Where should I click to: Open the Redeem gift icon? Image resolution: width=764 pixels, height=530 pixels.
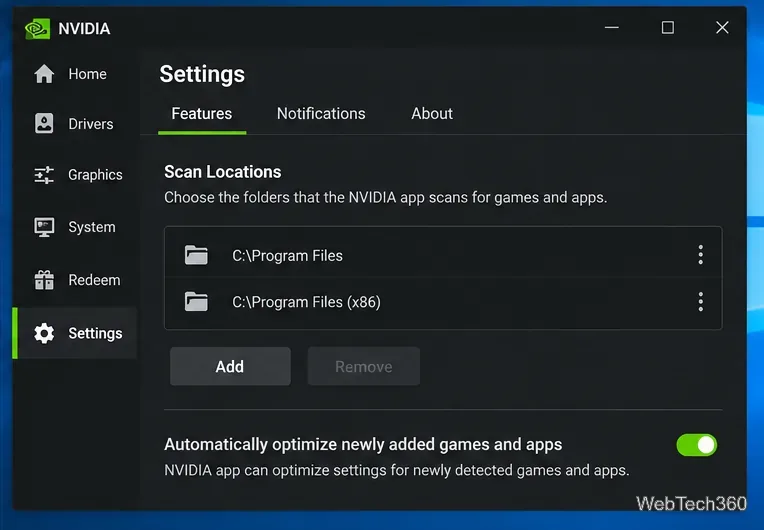point(44,280)
